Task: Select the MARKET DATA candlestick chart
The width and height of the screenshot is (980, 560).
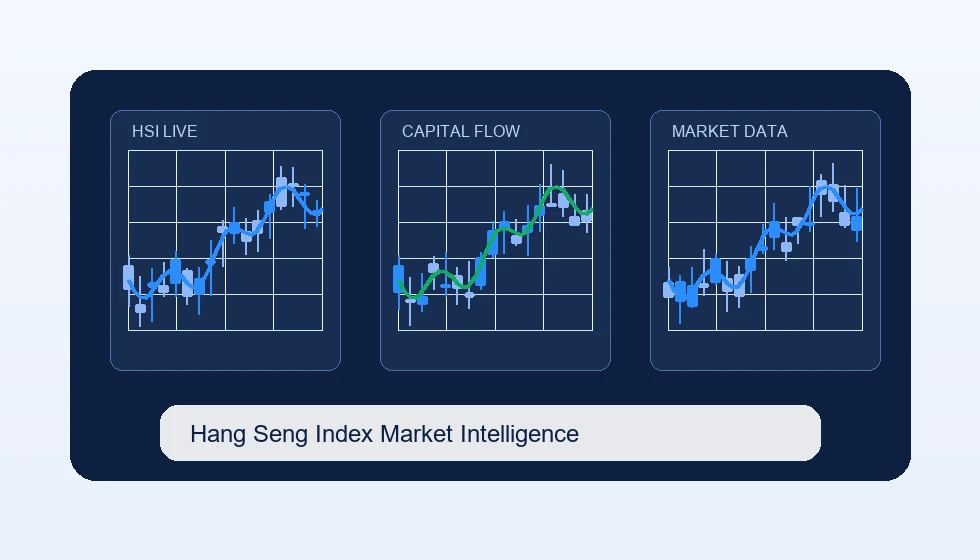Action: 766,240
